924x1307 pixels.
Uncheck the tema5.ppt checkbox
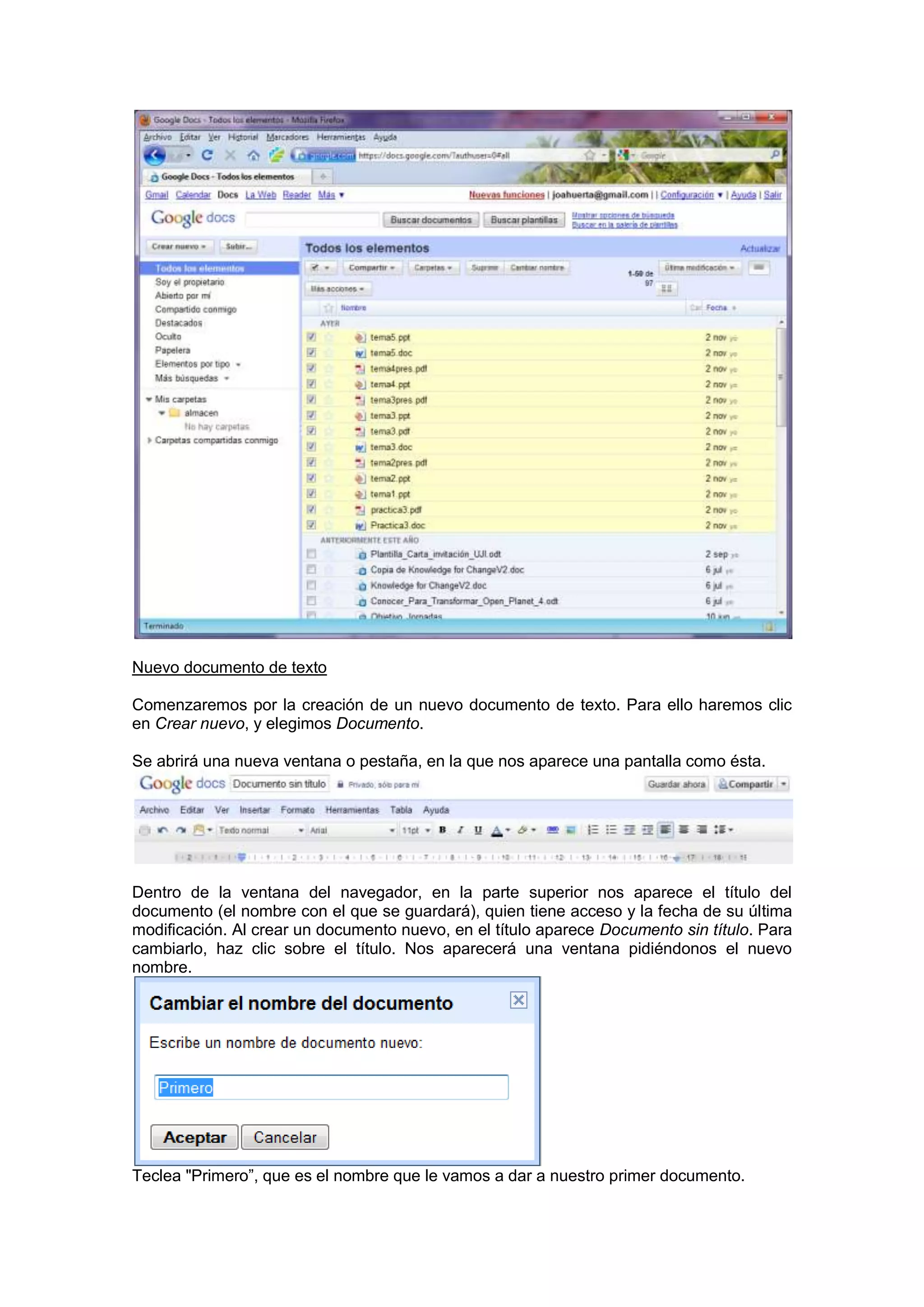(x=311, y=337)
